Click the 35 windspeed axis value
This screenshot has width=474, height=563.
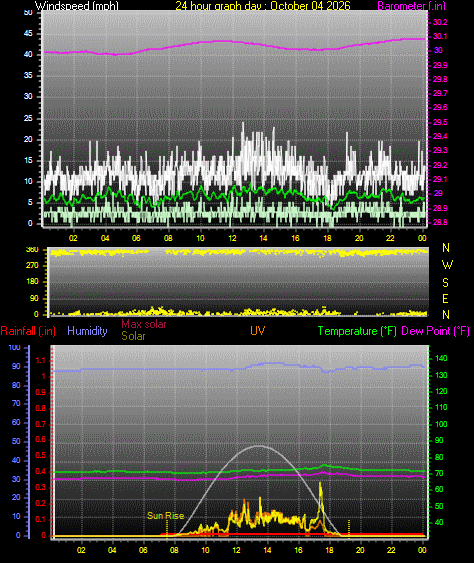28,75
